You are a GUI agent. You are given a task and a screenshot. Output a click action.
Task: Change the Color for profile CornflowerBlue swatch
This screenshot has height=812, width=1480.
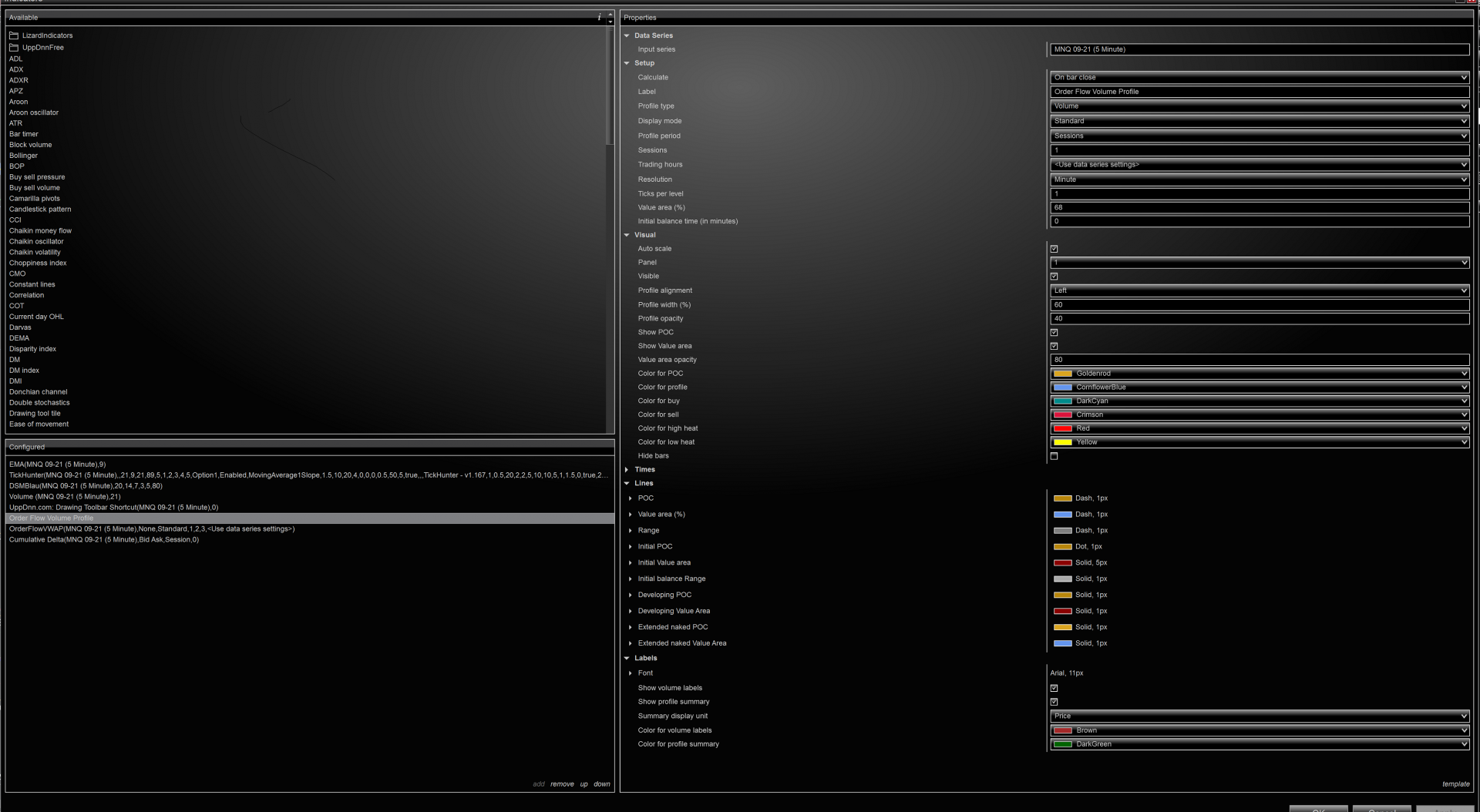1063,388
